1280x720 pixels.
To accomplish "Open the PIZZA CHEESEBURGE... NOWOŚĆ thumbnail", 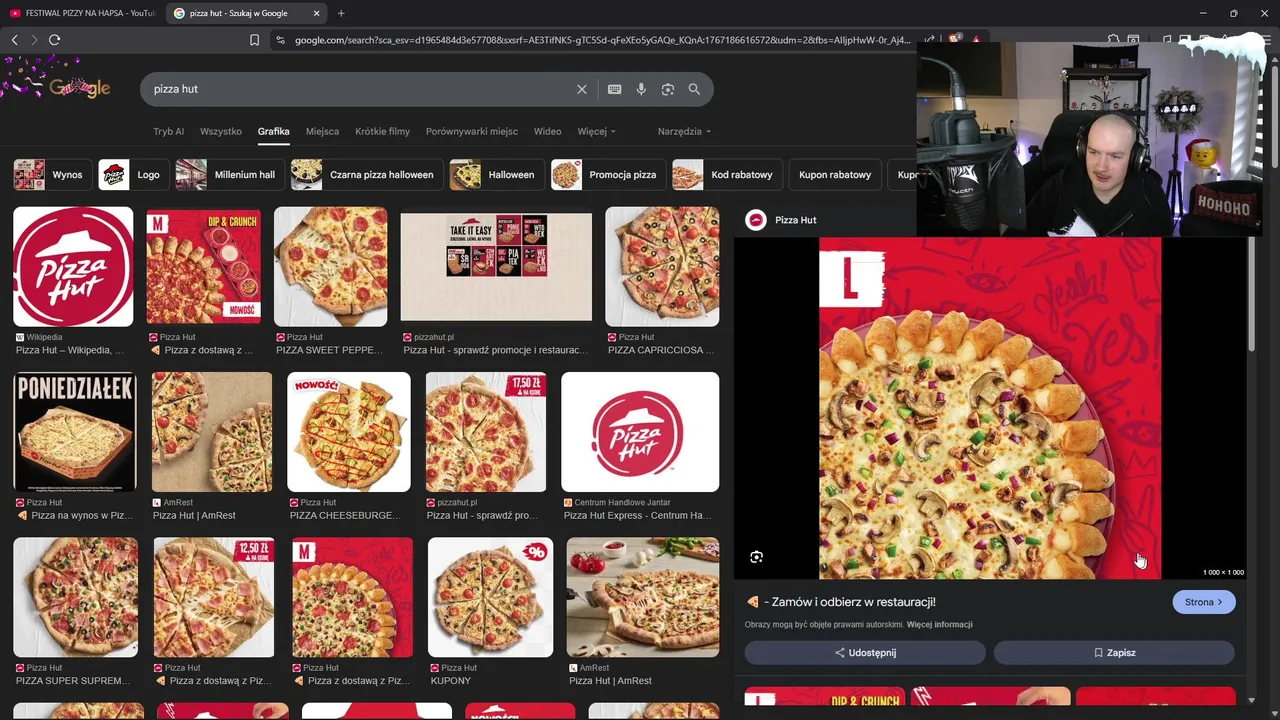I will pyautogui.click(x=349, y=432).
